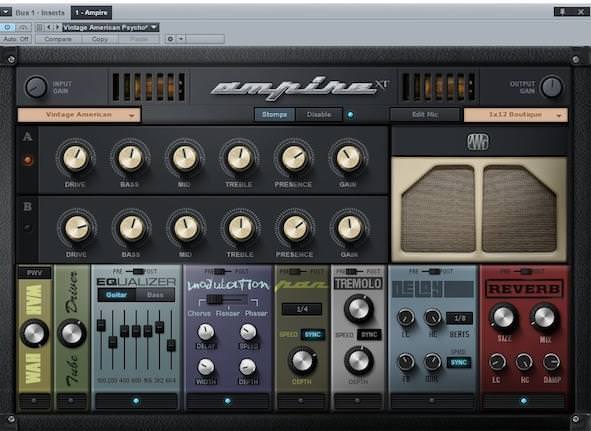The image size is (591, 431).
Task: Flip the Reverb Pre/Post switch
Action: pyautogui.click(x=524, y=271)
